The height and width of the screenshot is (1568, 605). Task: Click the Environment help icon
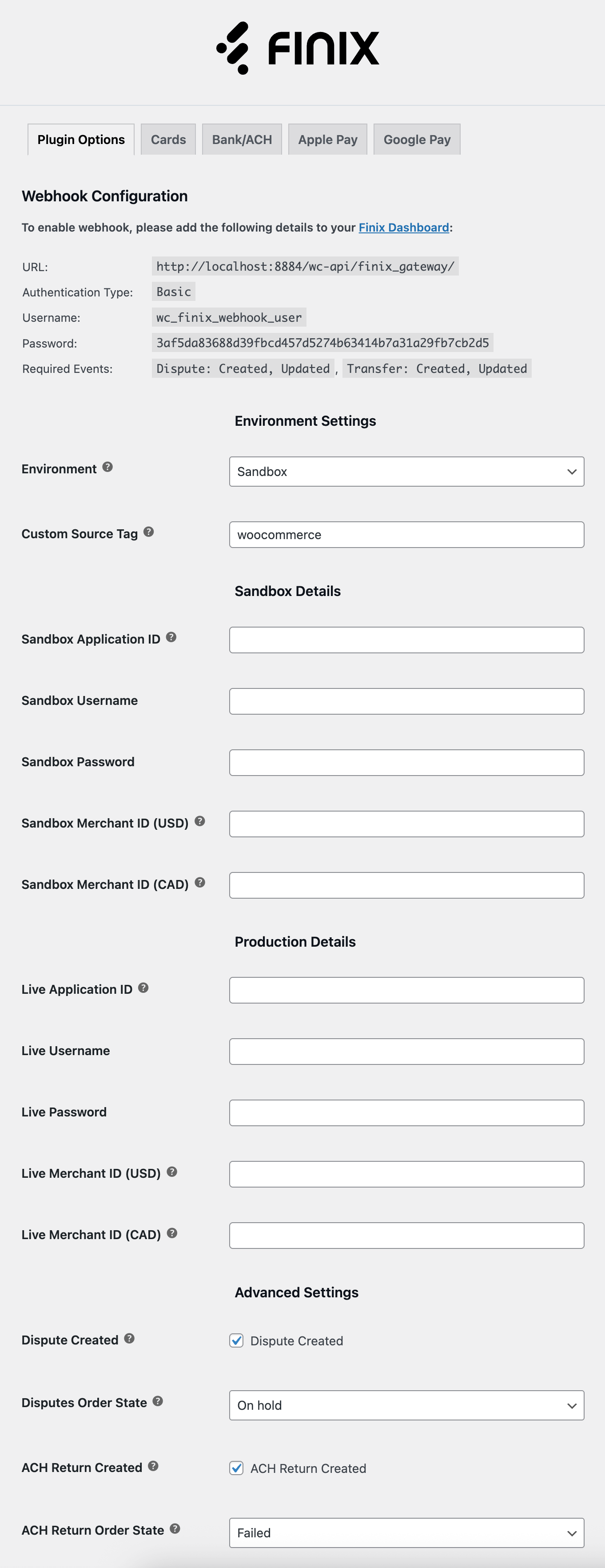coord(108,468)
